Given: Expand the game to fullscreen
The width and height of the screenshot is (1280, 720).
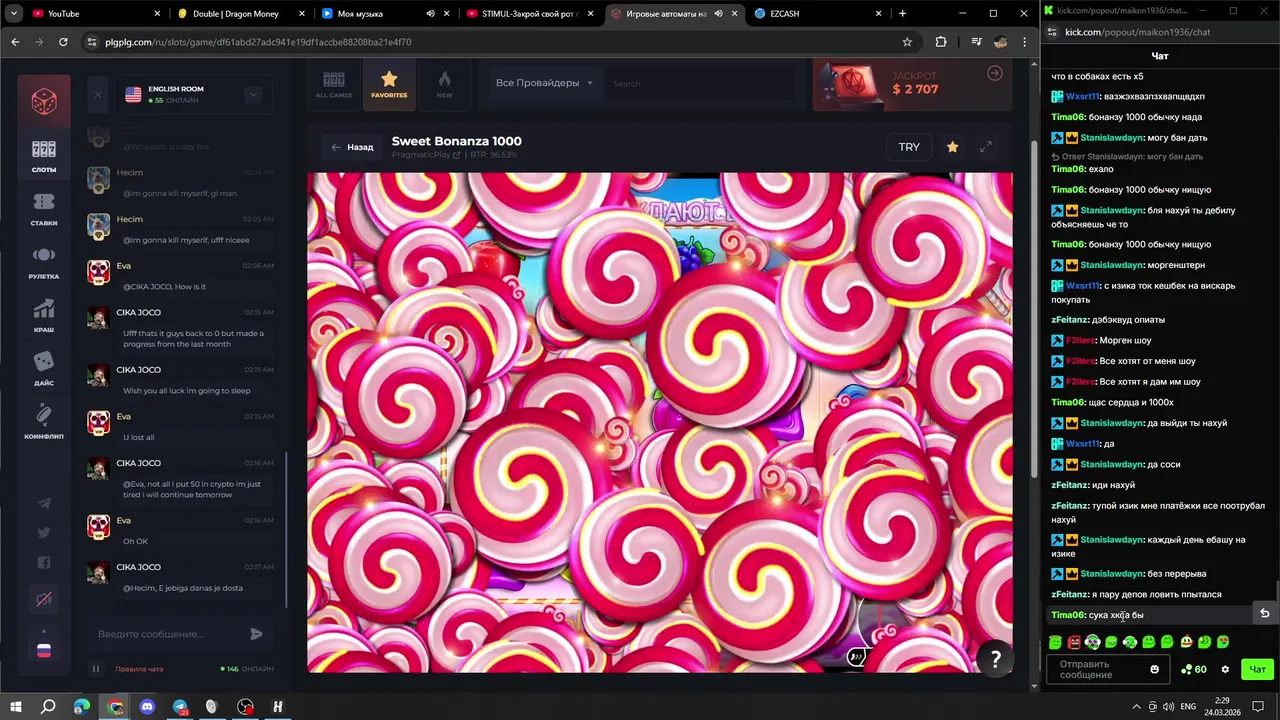Looking at the screenshot, I should coord(986,147).
